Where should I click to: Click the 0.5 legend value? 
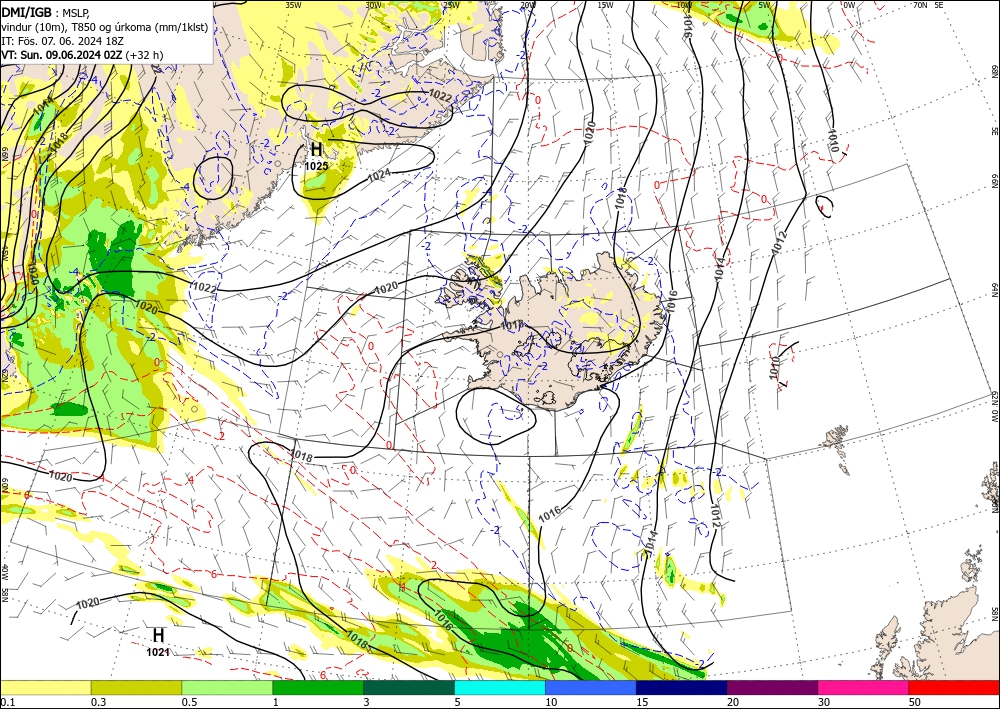pyautogui.click(x=189, y=702)
